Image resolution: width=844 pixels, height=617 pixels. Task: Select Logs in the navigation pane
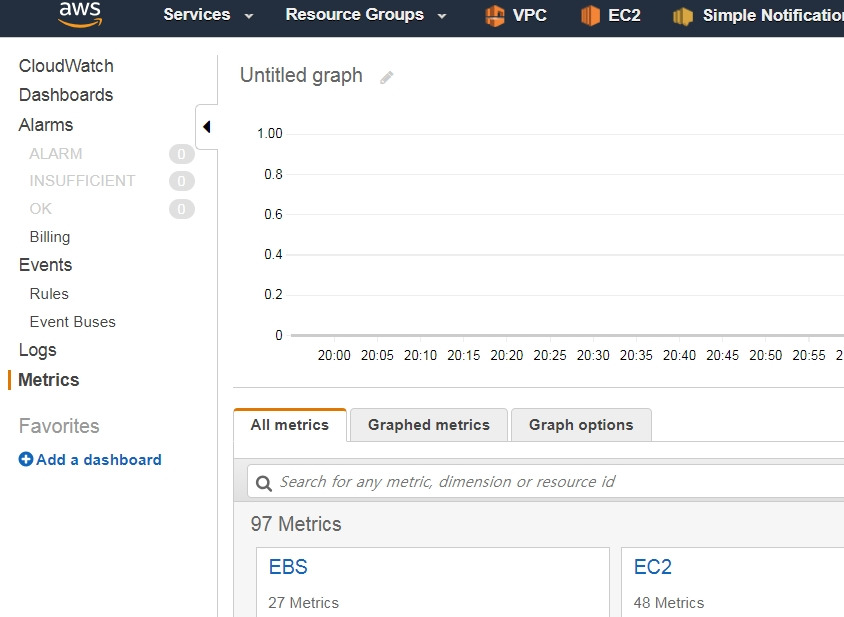point(38,350)
